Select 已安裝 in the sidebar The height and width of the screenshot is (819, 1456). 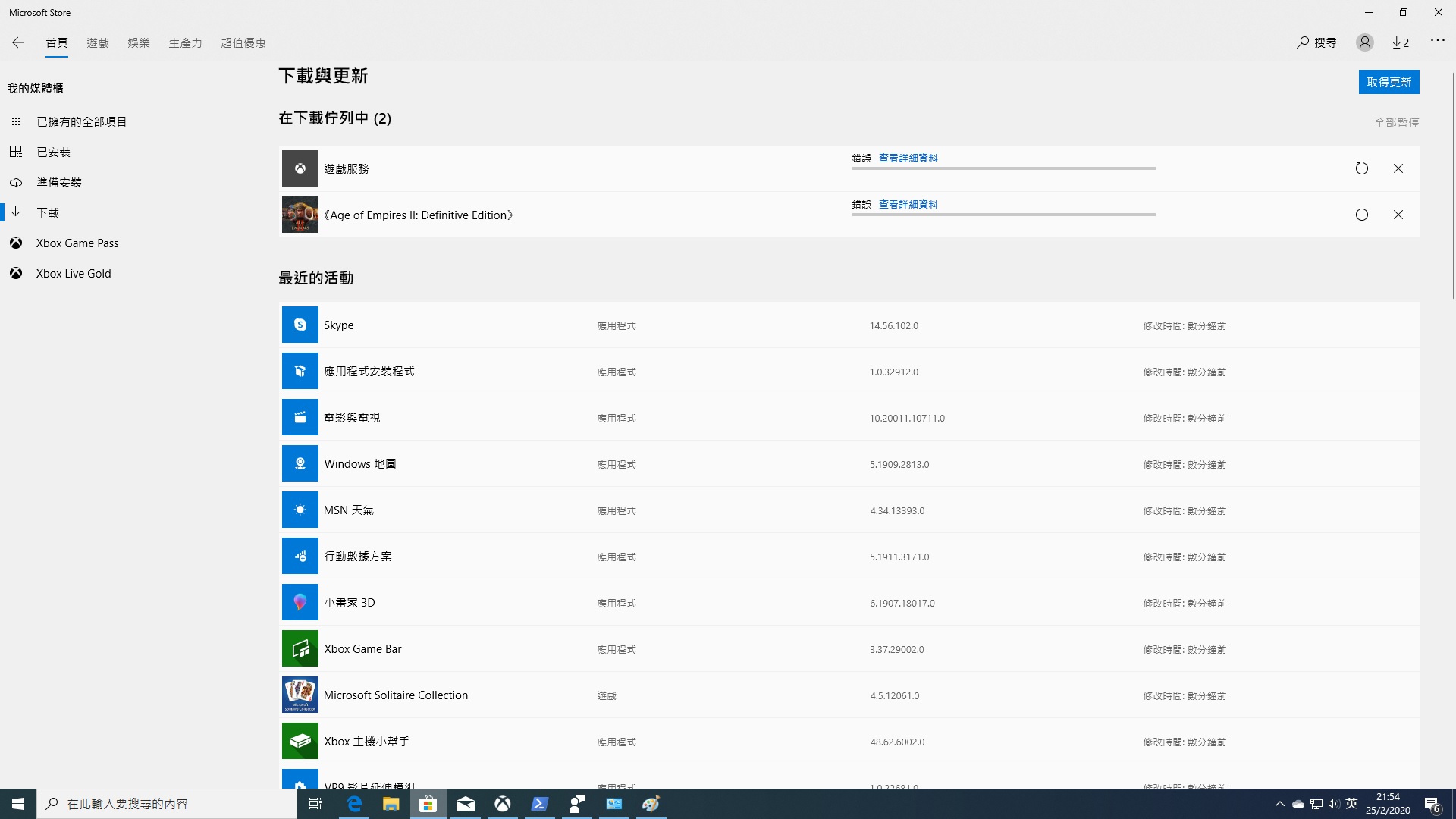pos(53,152)
